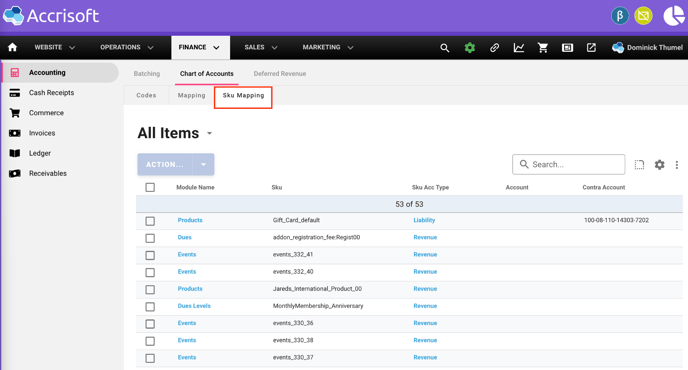Open the link chain icon

coord(494,47)
